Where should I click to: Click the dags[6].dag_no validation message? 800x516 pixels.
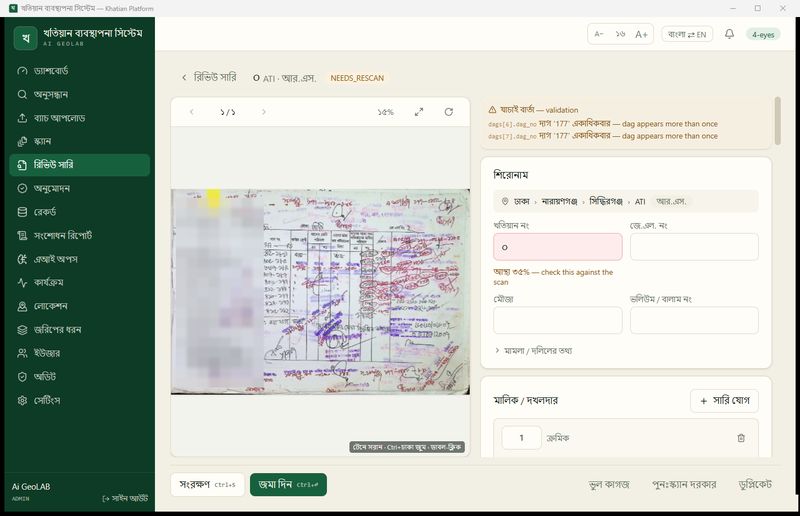click(603, 124)
